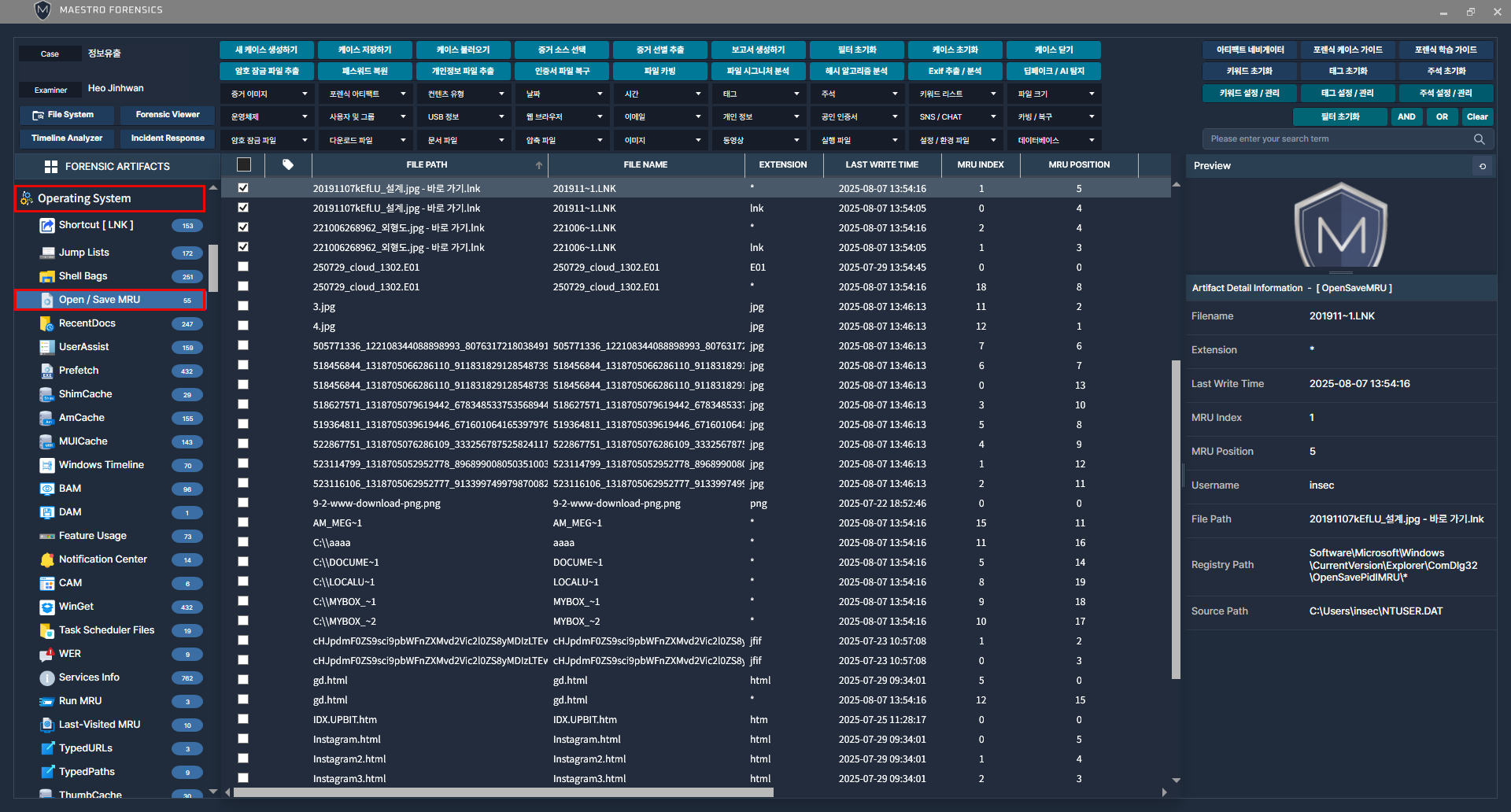The width and height of the screenshot is (1511, 812).
Task: Click the 보고서 생성하기 button
Action: (758, 50)
